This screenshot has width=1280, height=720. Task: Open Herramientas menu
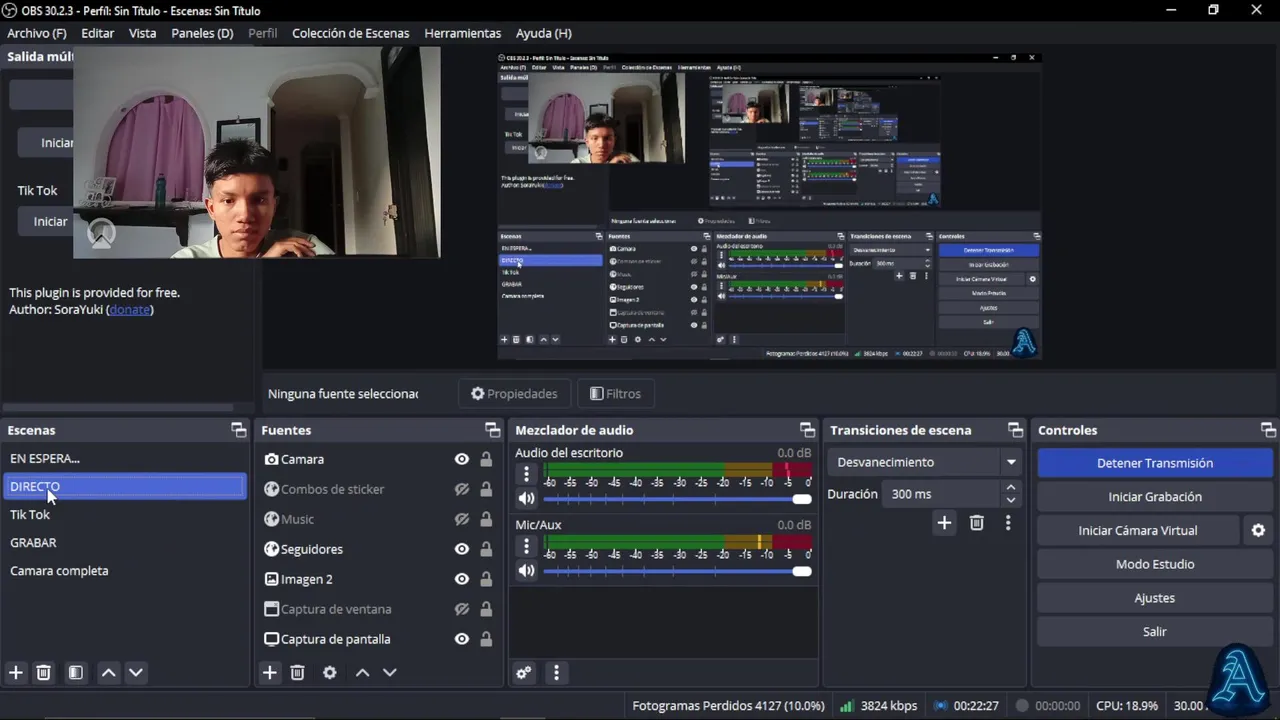(463, 33)
